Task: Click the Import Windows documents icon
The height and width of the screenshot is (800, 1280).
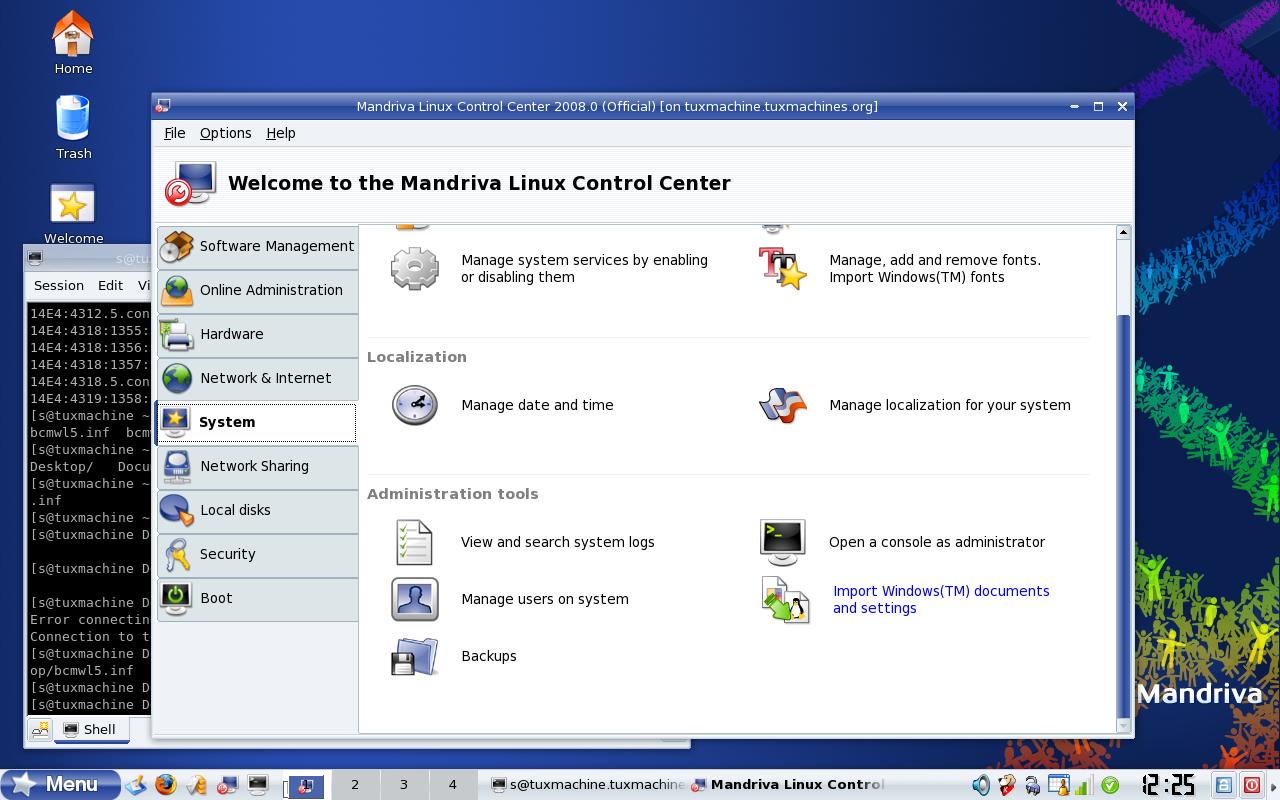Action: point(785,599)
